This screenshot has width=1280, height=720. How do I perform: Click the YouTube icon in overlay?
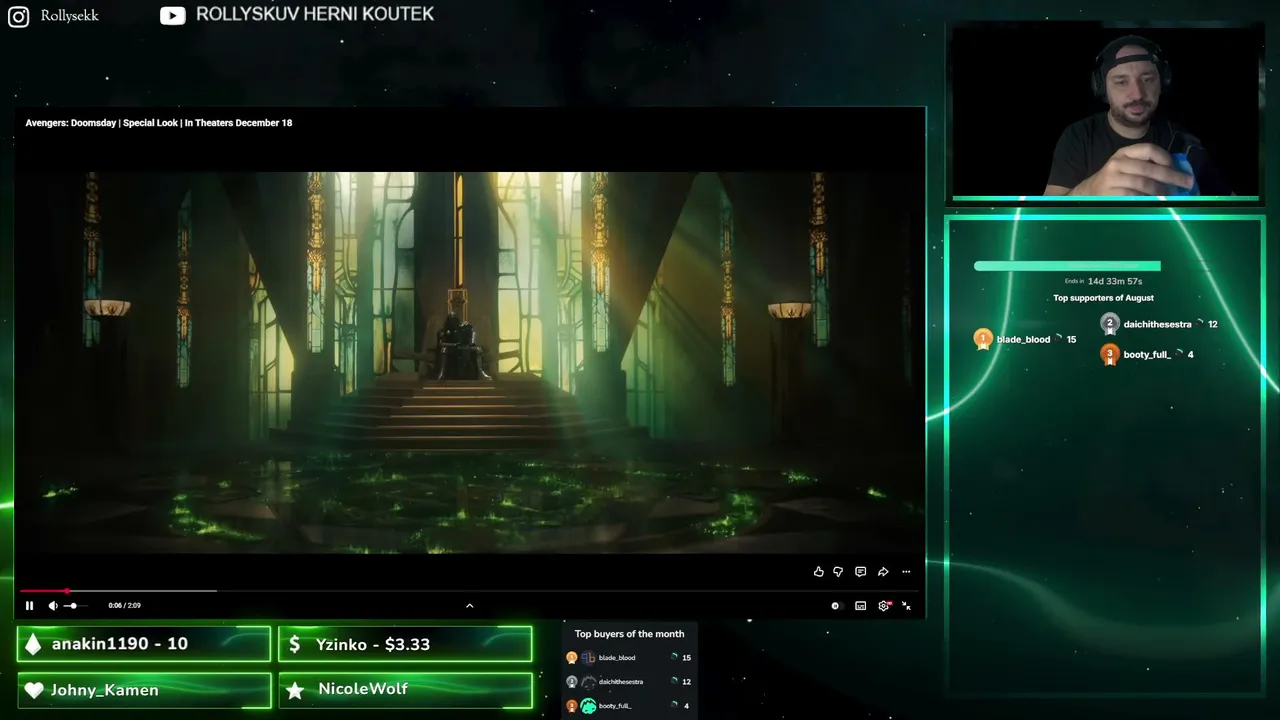173,15
